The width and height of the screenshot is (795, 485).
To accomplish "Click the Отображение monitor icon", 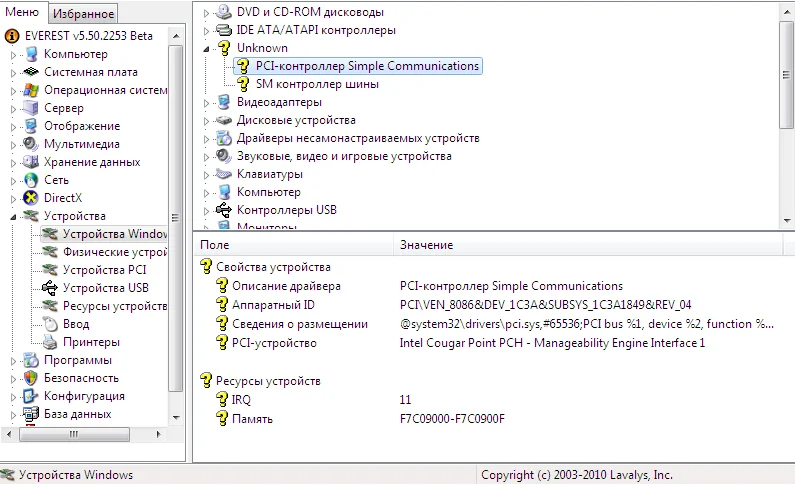I will coord(31,126).
